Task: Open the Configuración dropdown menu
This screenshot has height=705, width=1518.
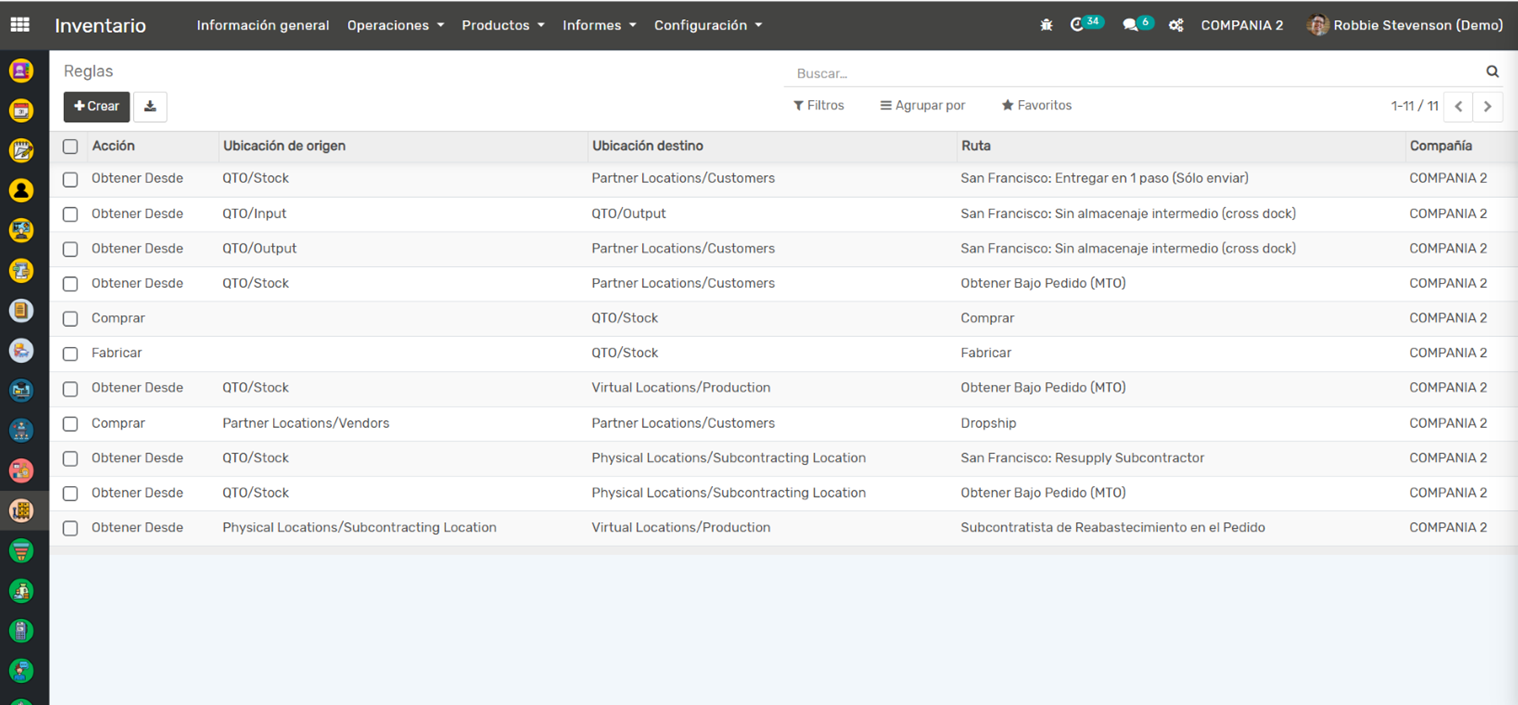Action: [708, 25]
